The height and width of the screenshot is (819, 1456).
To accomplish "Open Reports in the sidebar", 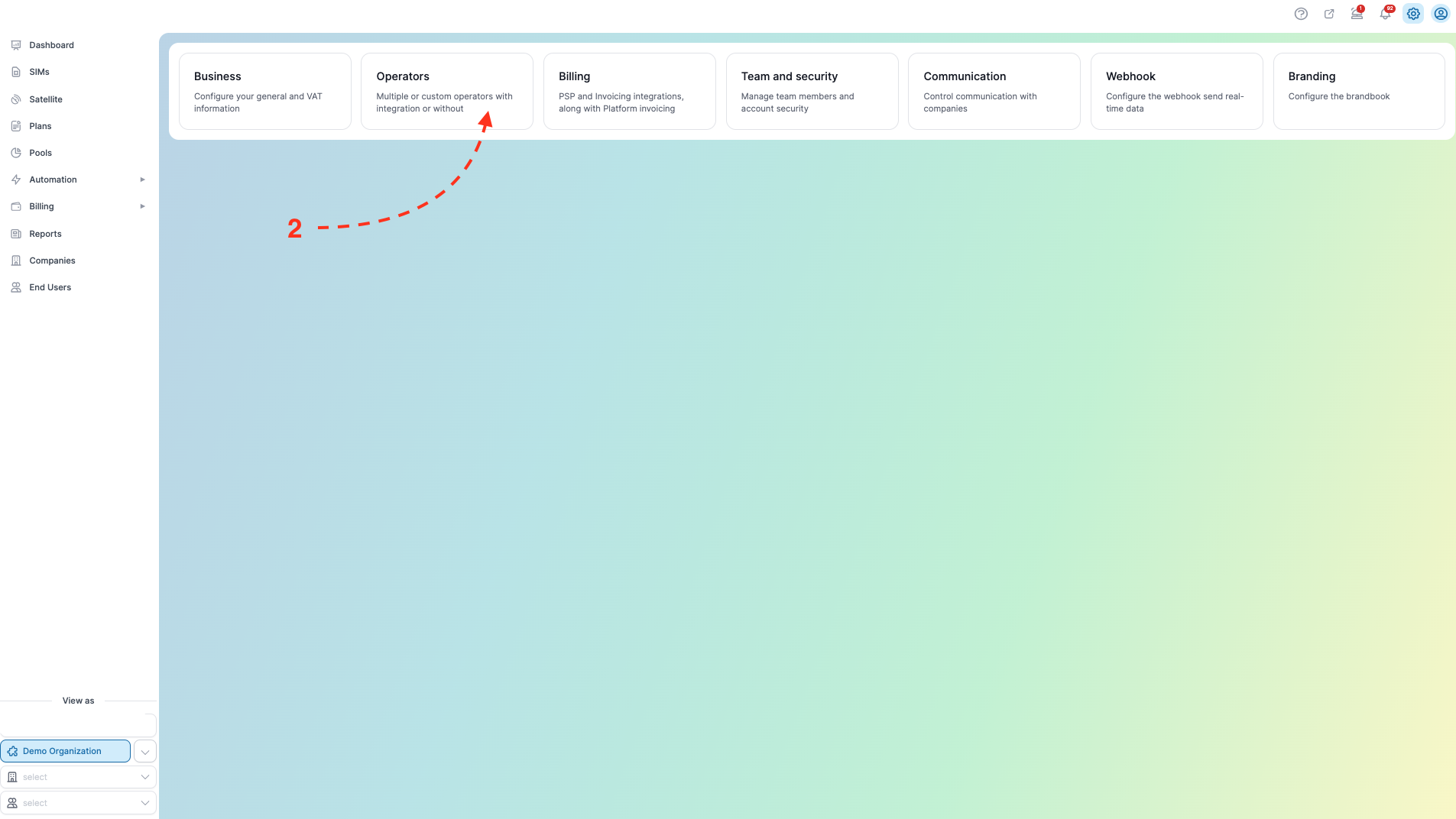I will point(45,234).
